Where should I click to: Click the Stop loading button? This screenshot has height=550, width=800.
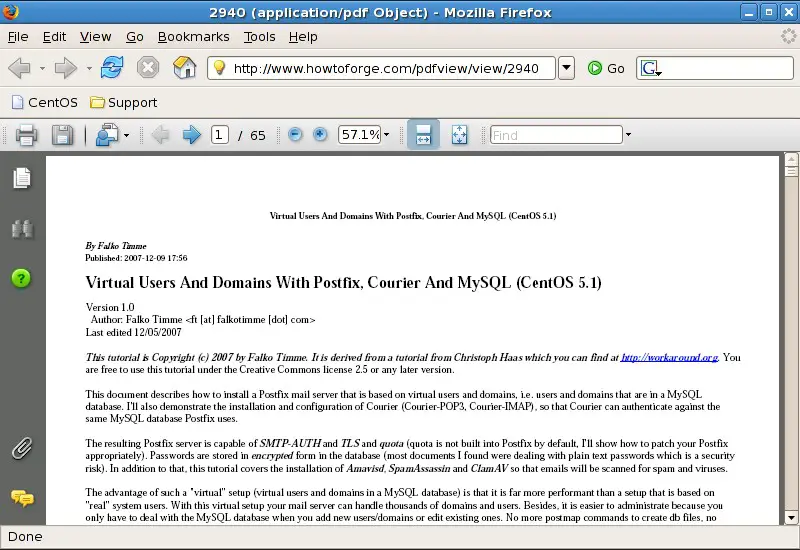pos(148,67)
